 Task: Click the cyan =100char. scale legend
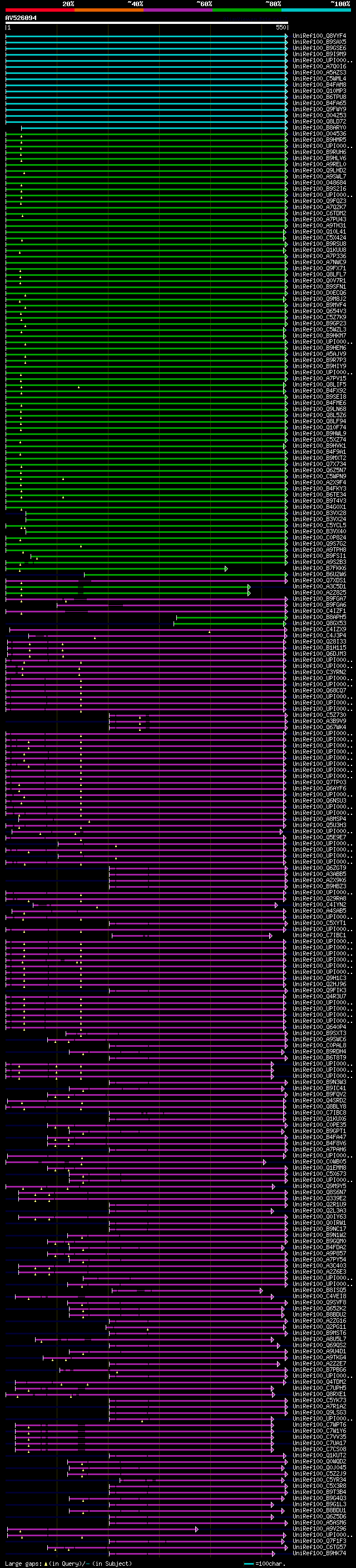[x=264, y=1564]
